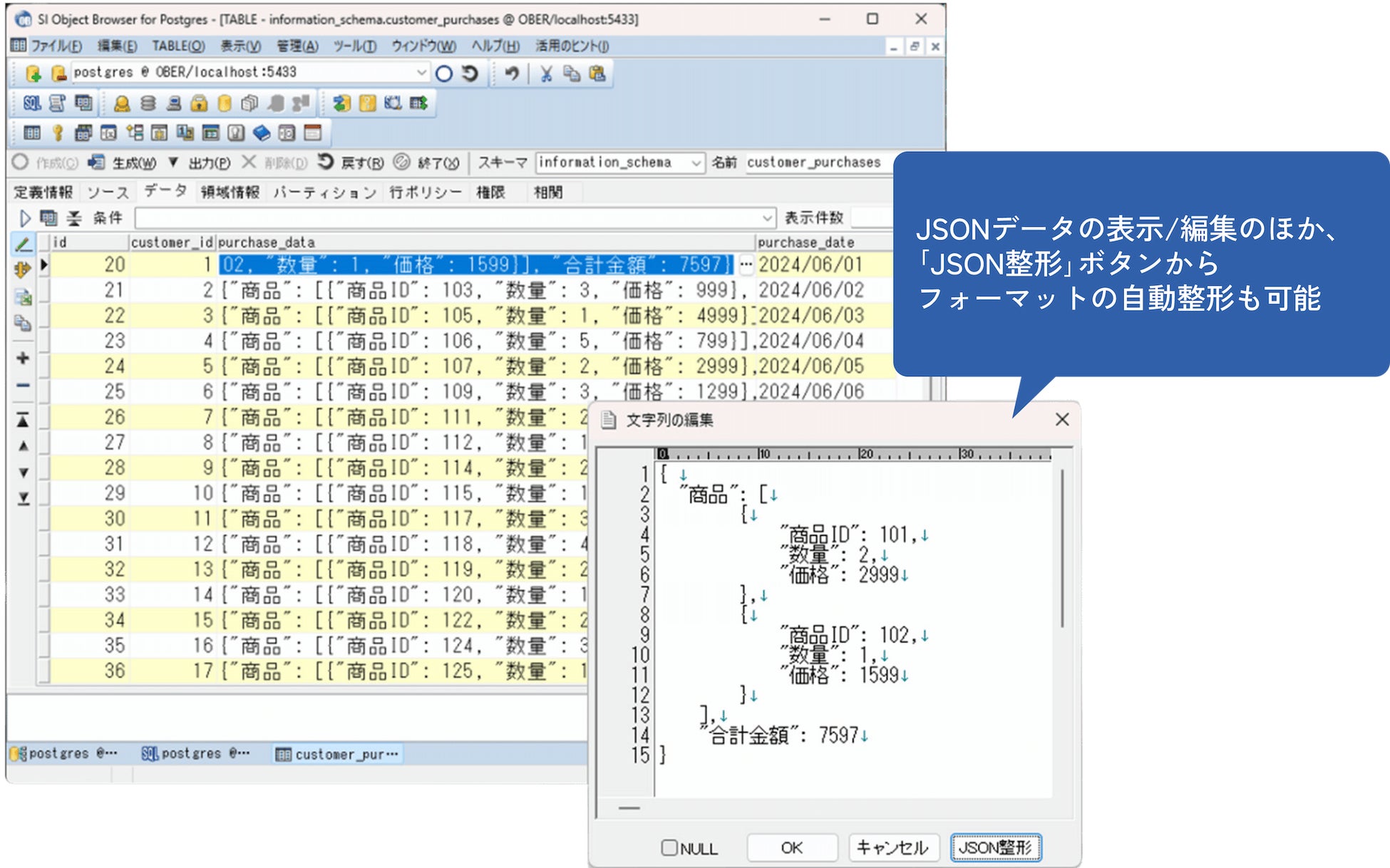
Task: Click the lock information icon
Action: [x=199, y=104]
